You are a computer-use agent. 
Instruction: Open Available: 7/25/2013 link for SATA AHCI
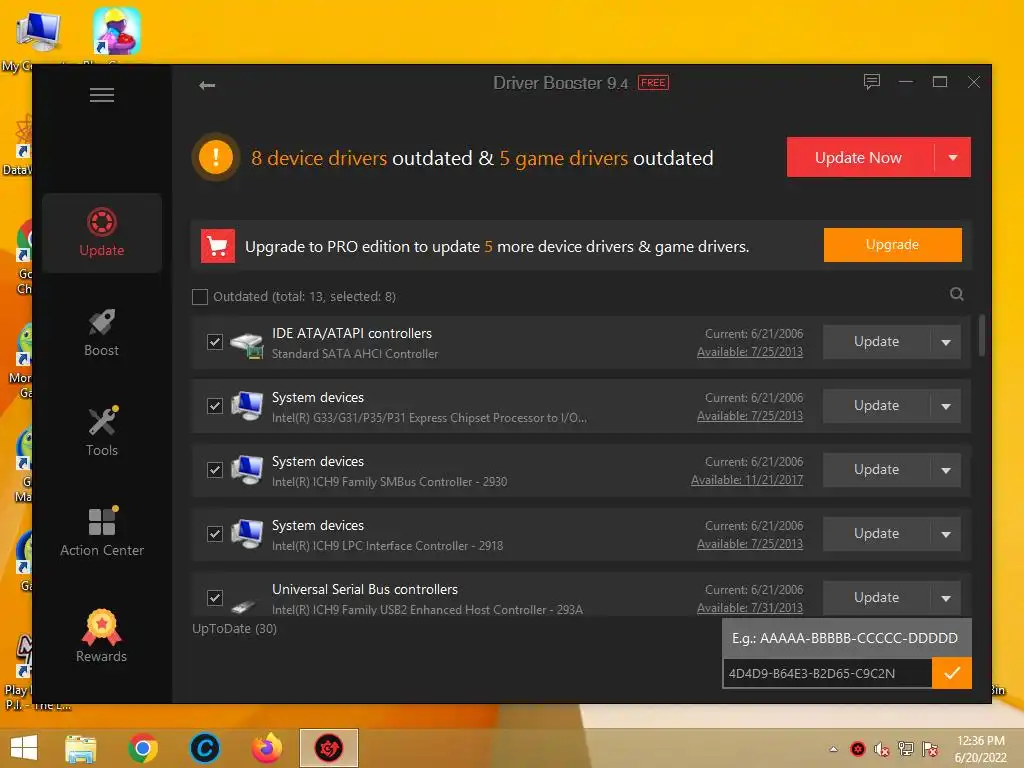750,352
